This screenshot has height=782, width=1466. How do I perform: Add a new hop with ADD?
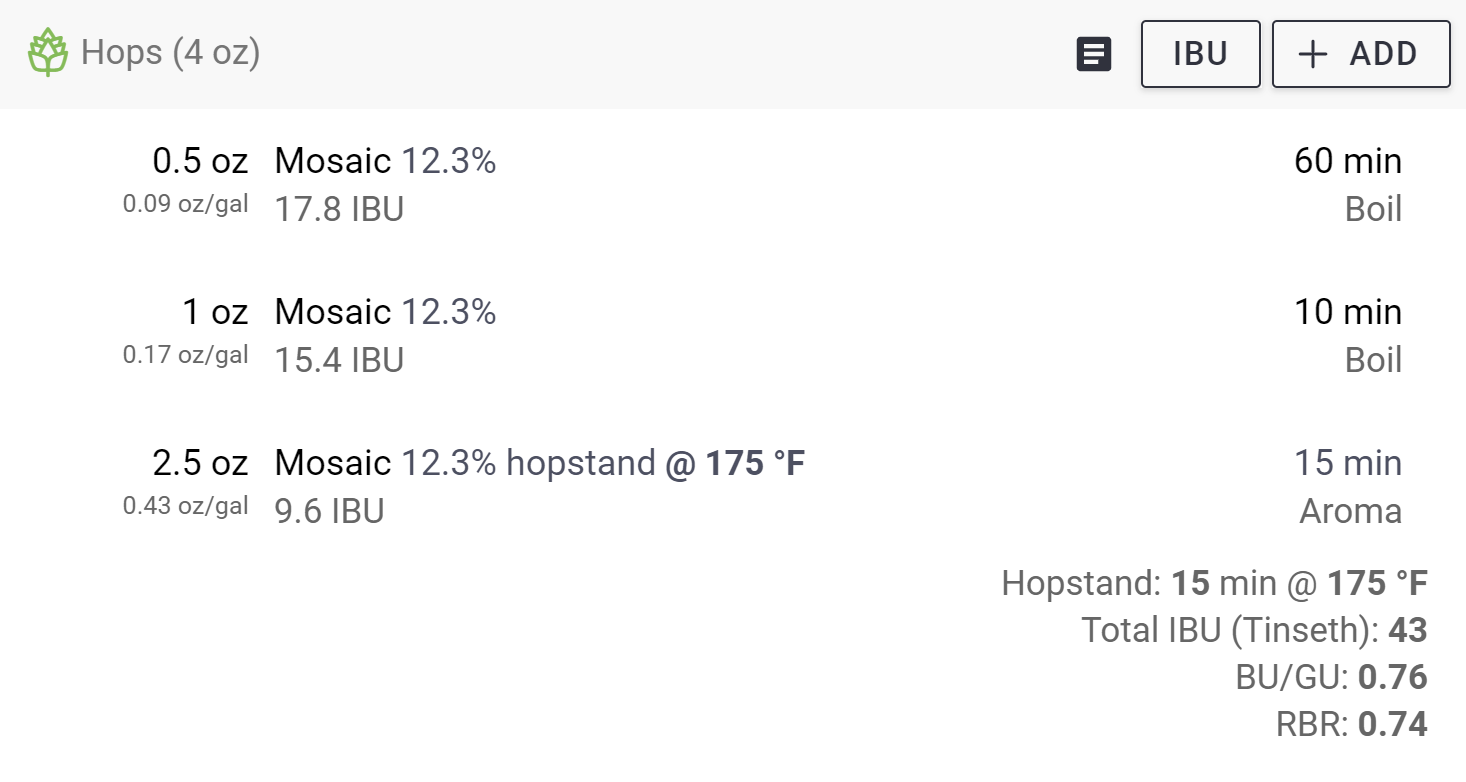(x=1361, y=54)
